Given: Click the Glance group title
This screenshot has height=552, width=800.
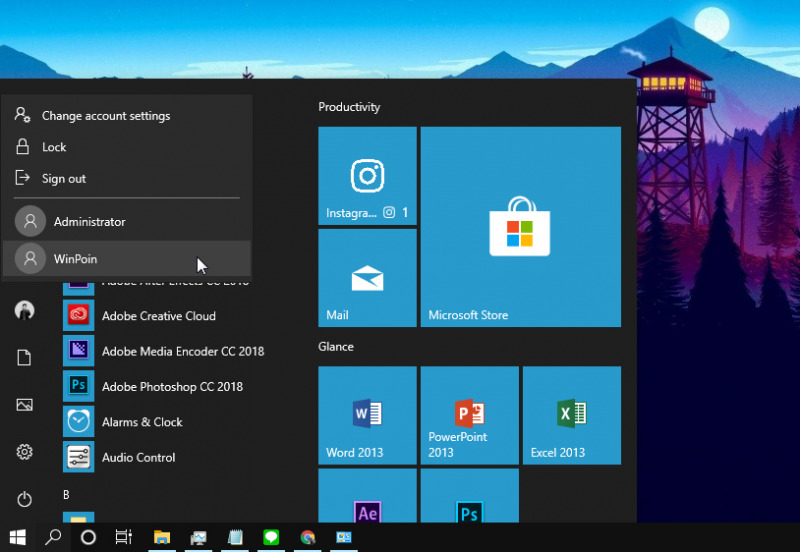Looking at the screenshot, I should (x=336, y=346).
